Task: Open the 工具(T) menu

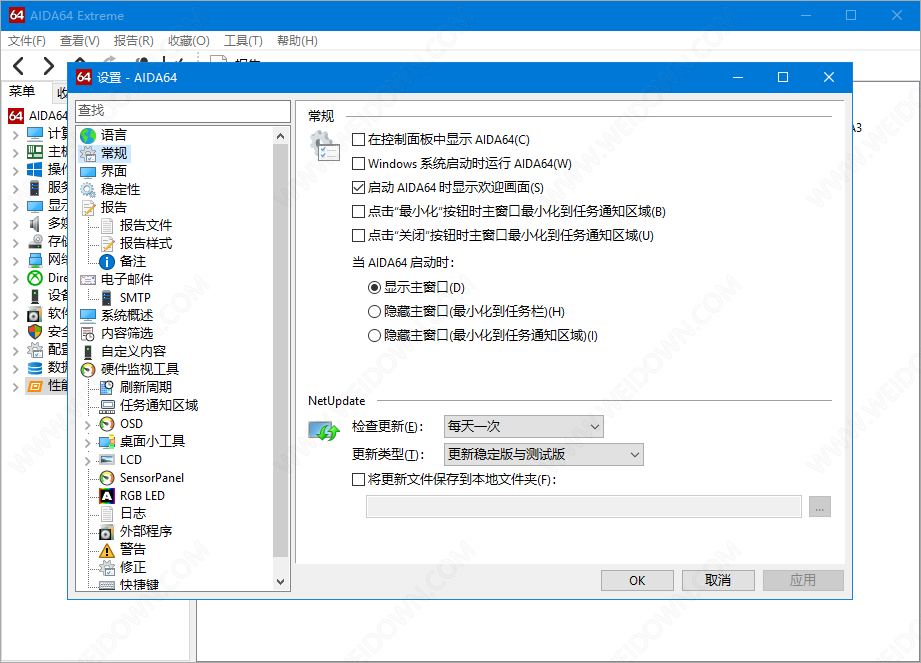Action: (243, 41)
